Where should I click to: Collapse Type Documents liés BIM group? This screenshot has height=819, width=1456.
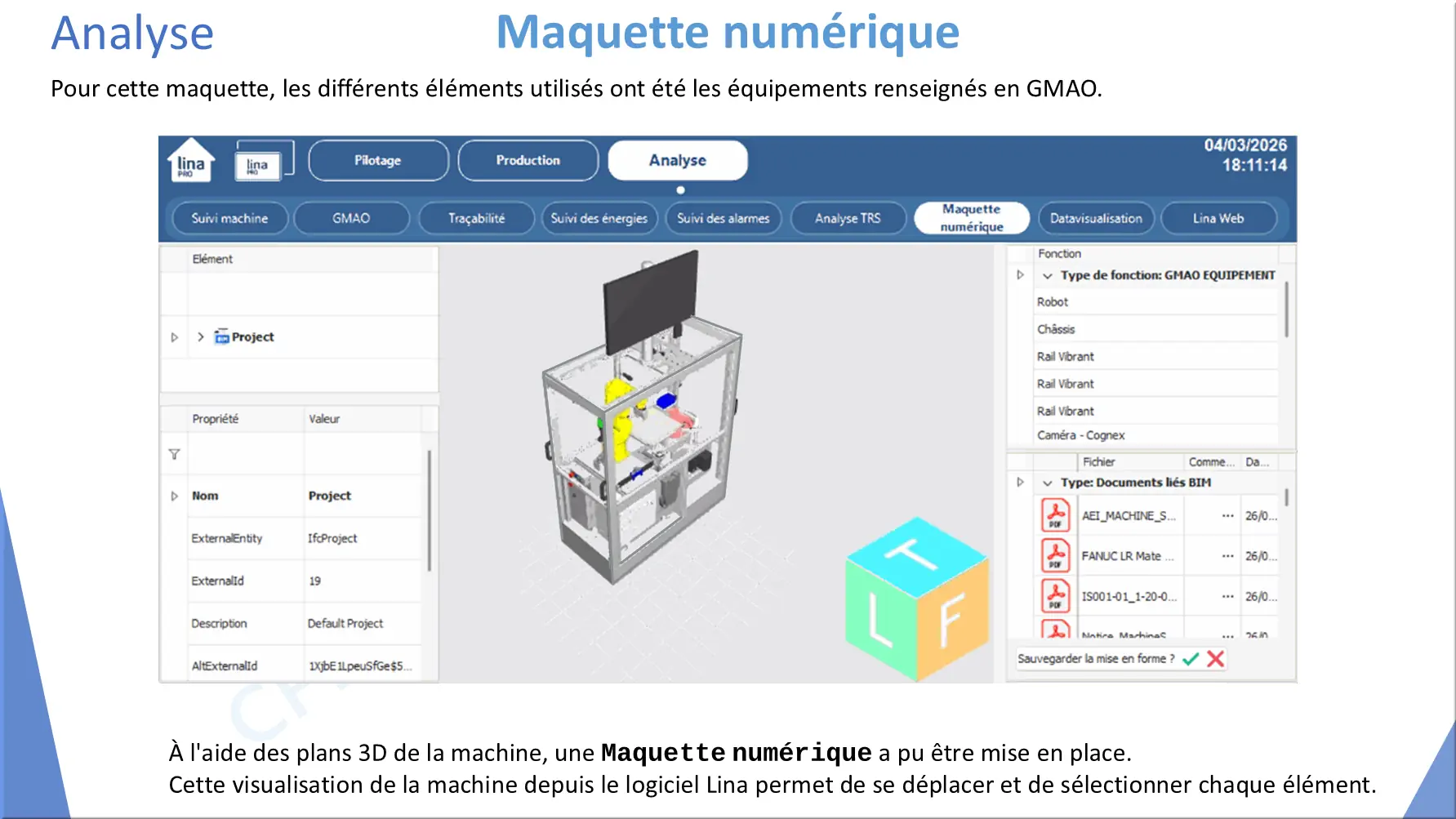click(1047, 483)
